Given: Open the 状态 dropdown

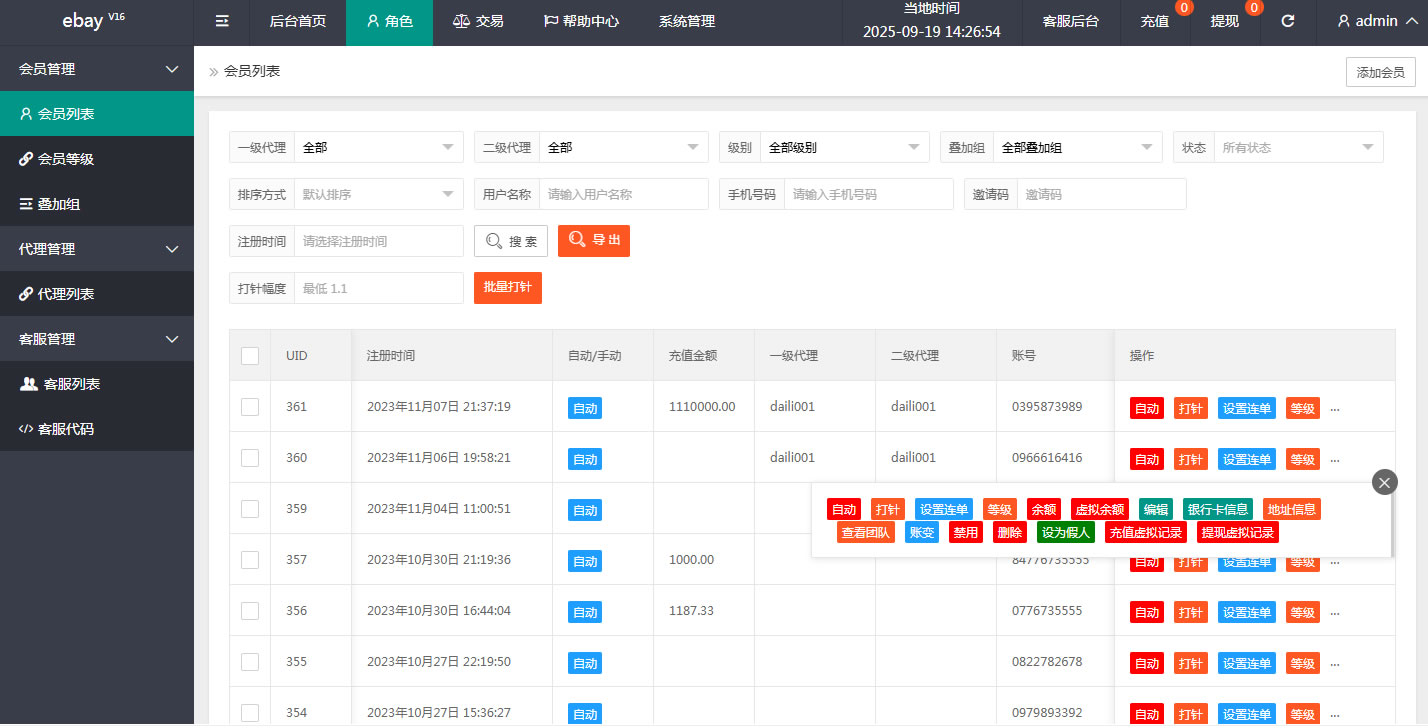Looking at the screenshot, I should tap(1299, 147).
